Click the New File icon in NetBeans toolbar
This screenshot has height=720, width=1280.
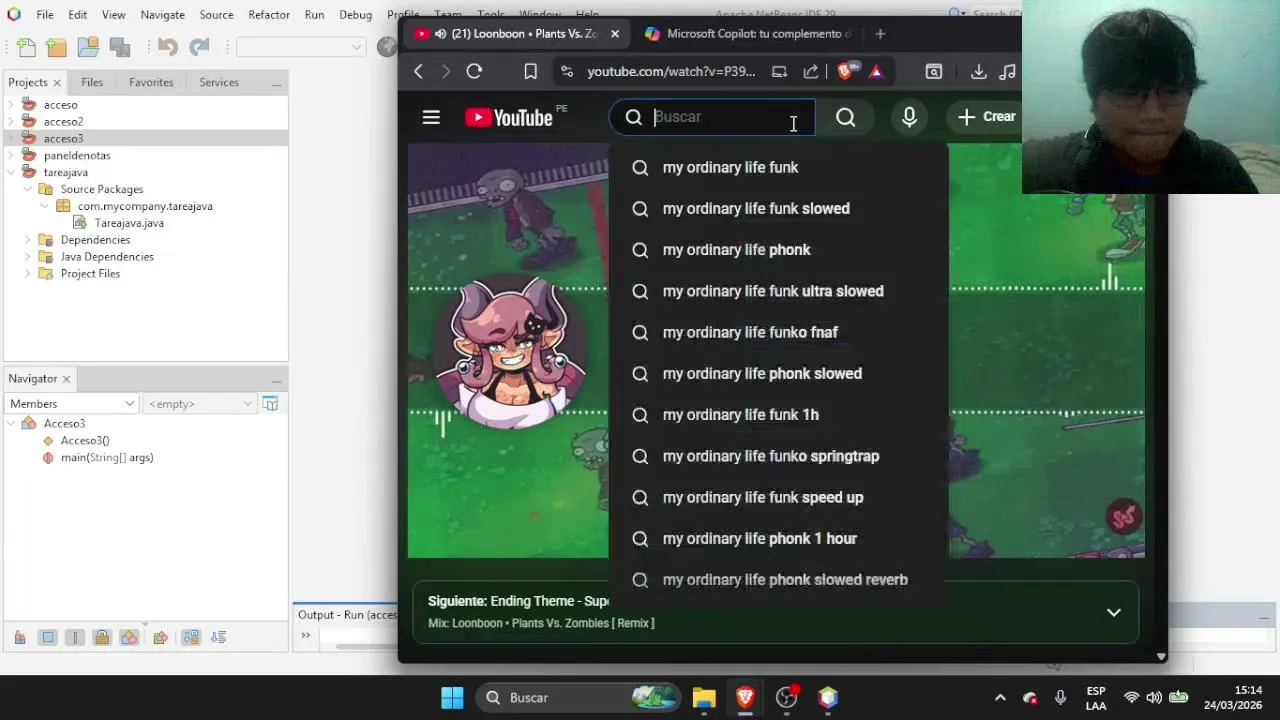(x=26, y=47)
